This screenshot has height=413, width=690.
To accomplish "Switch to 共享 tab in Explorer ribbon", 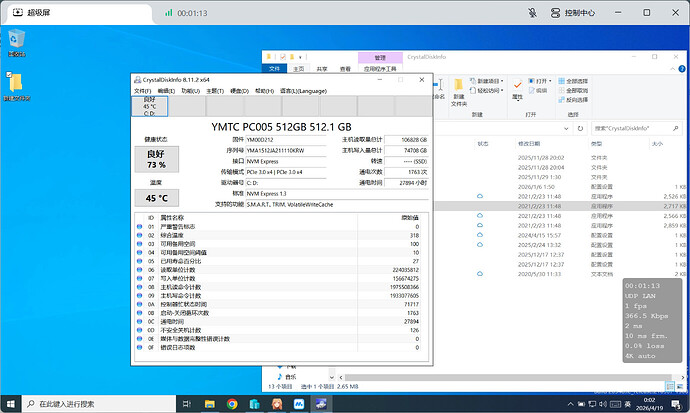I will 322,69.
